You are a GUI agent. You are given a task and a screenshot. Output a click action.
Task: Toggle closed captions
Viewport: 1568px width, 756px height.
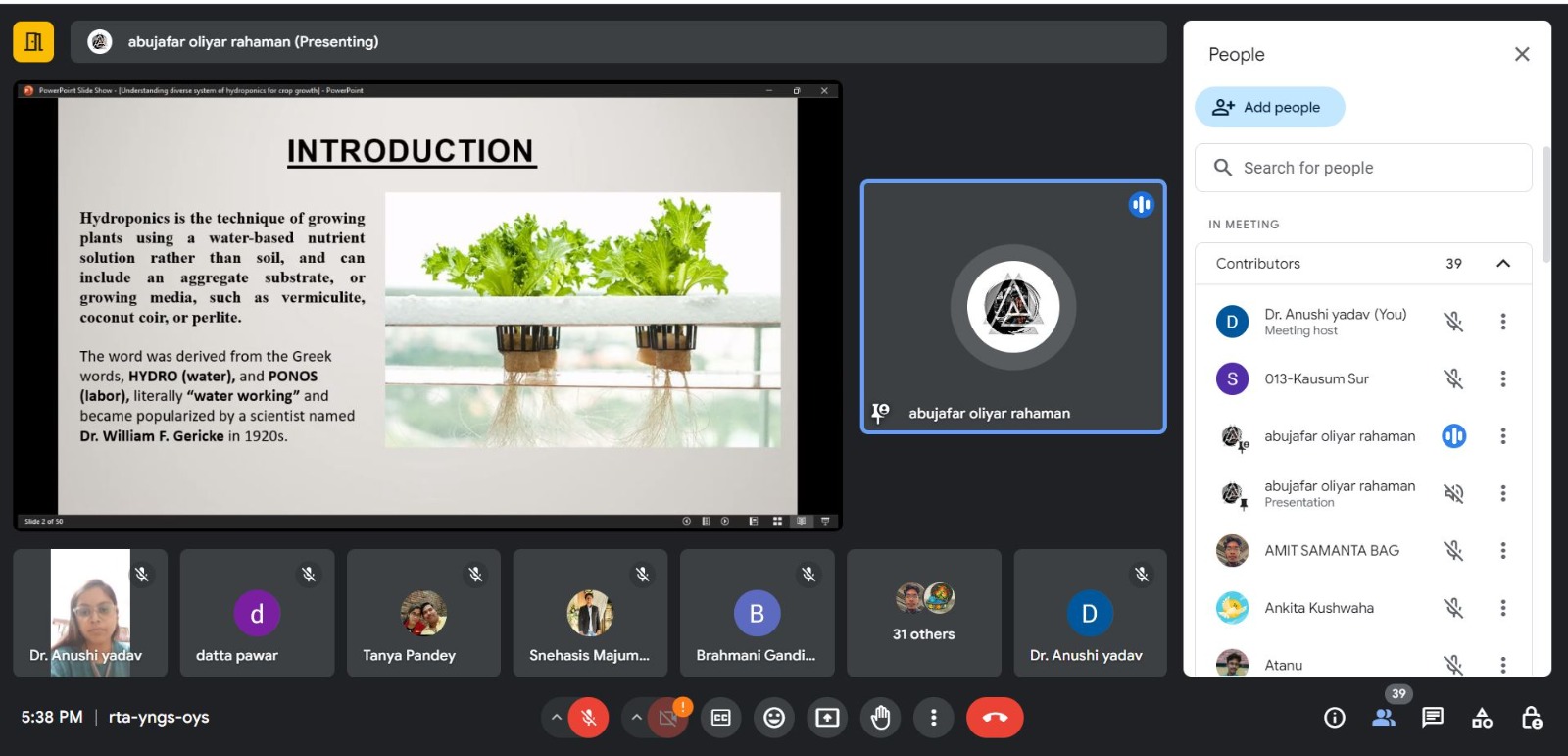click(x=721, y=718)
